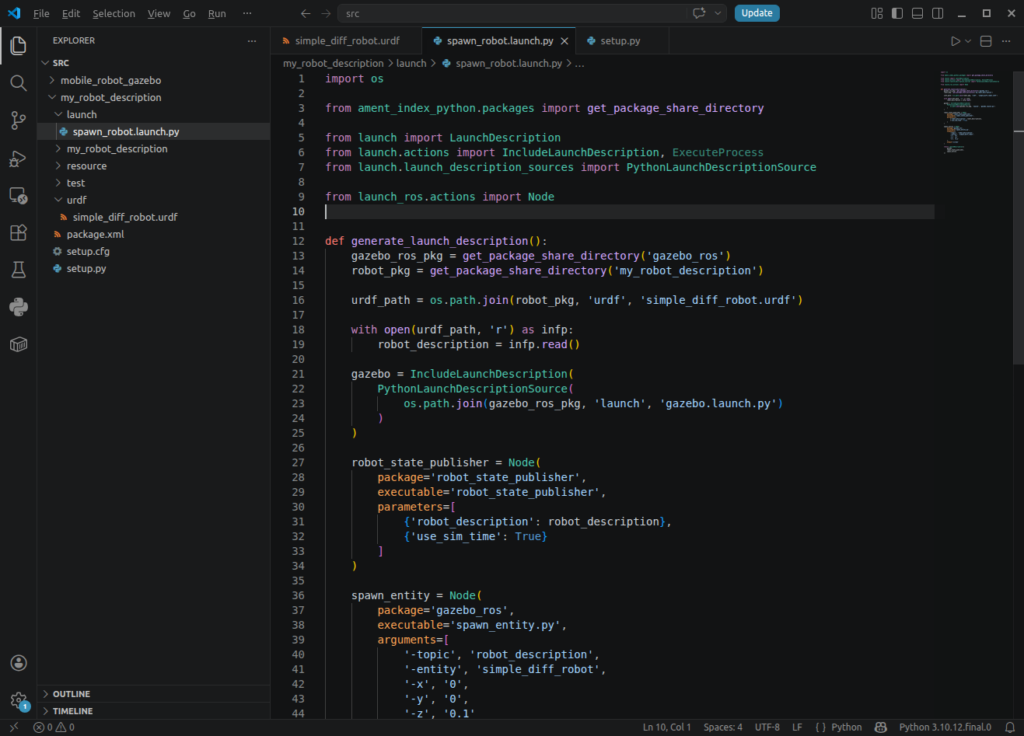
Task: Open Run and Debug view
Action: (18, 158)
